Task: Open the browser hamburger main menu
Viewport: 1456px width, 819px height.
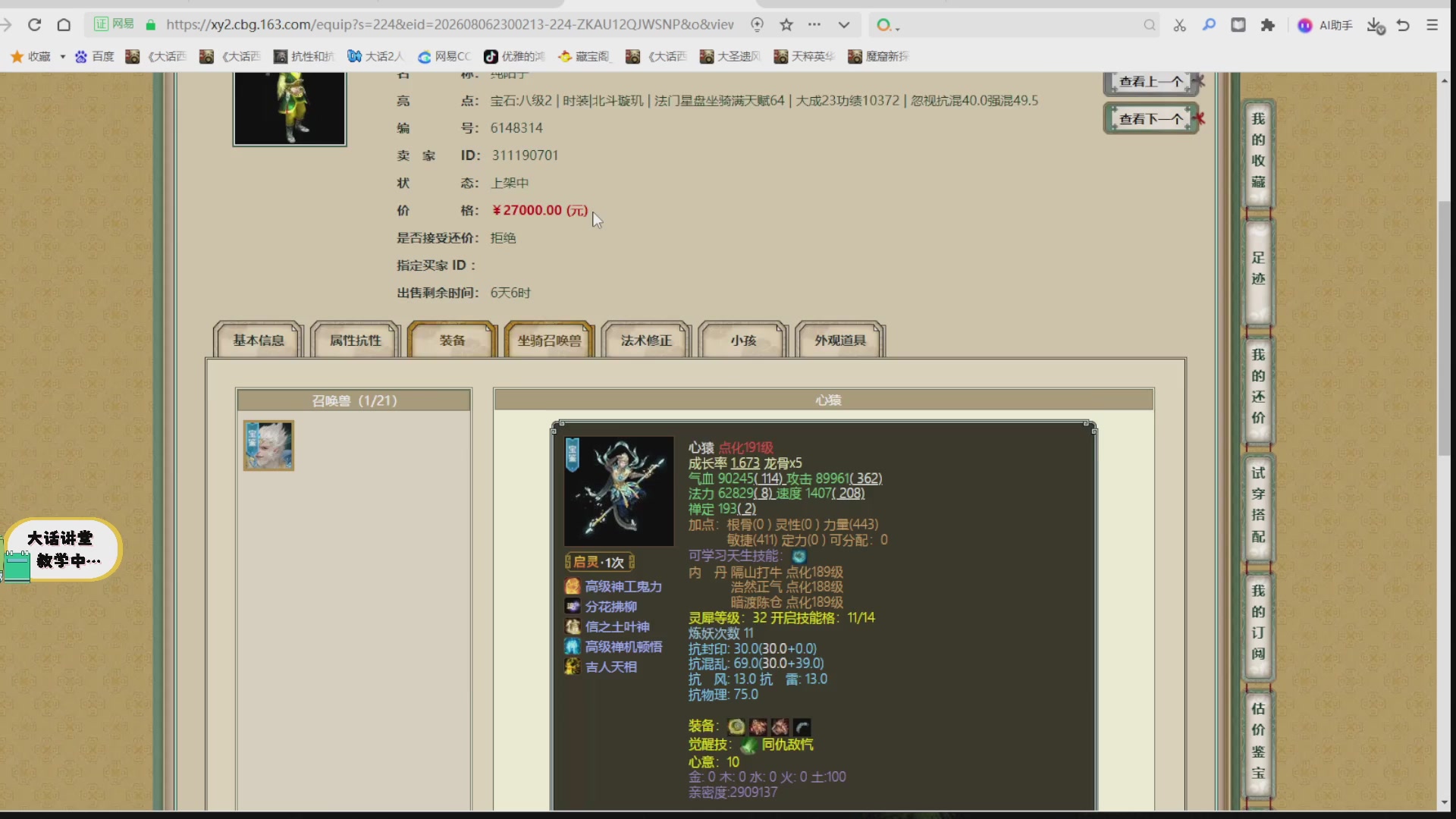Action: [1432, 25]
